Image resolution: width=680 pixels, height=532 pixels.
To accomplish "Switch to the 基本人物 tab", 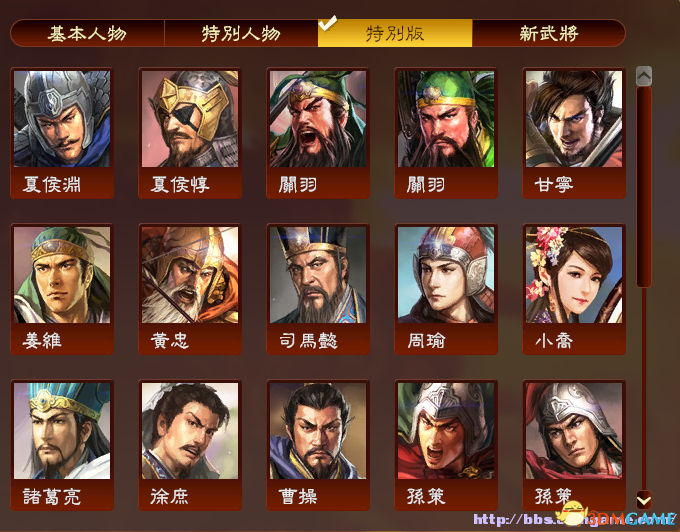I will click(x=87, y=33).
